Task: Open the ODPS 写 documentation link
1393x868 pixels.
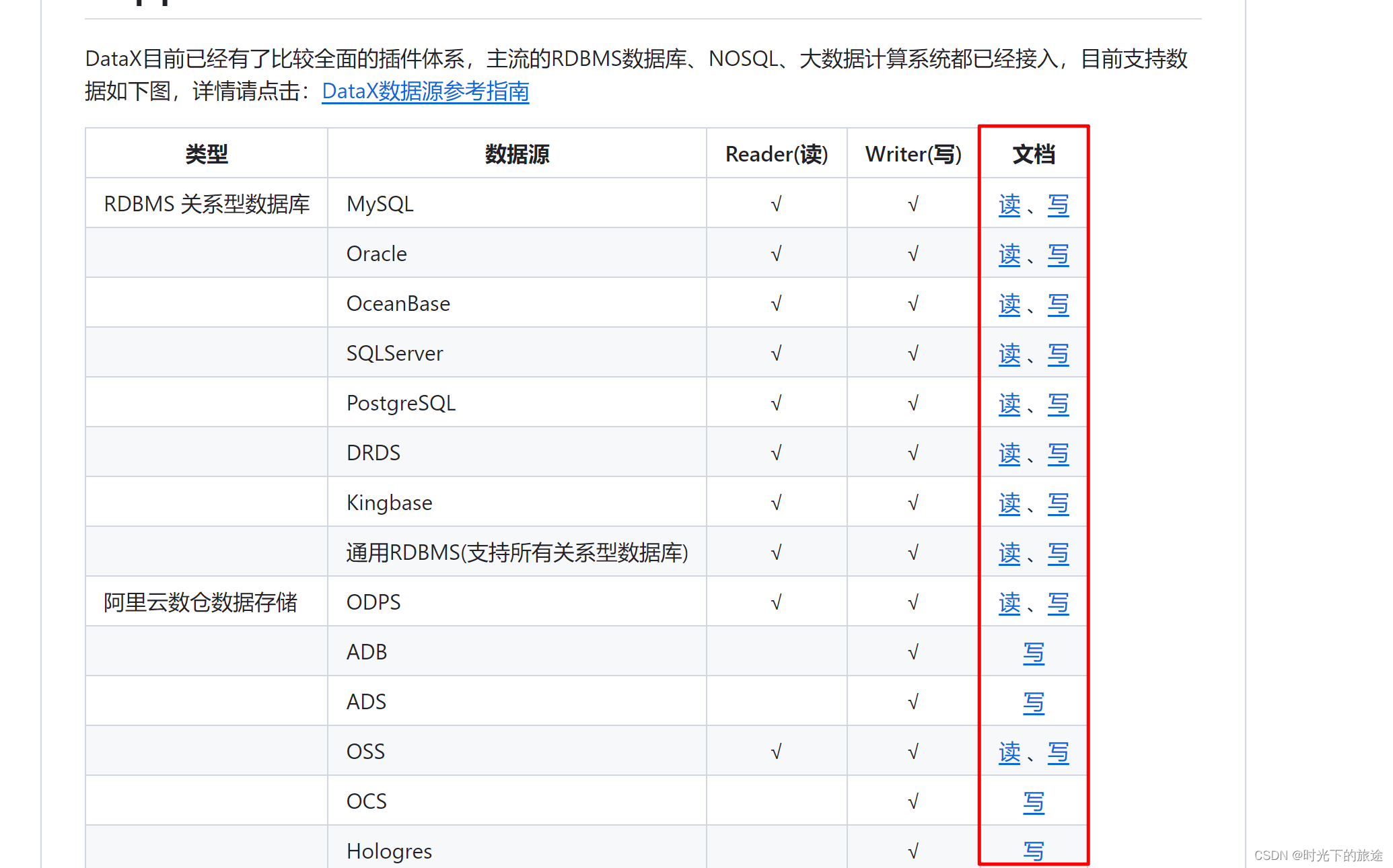Action: (x=1058, y=603)
